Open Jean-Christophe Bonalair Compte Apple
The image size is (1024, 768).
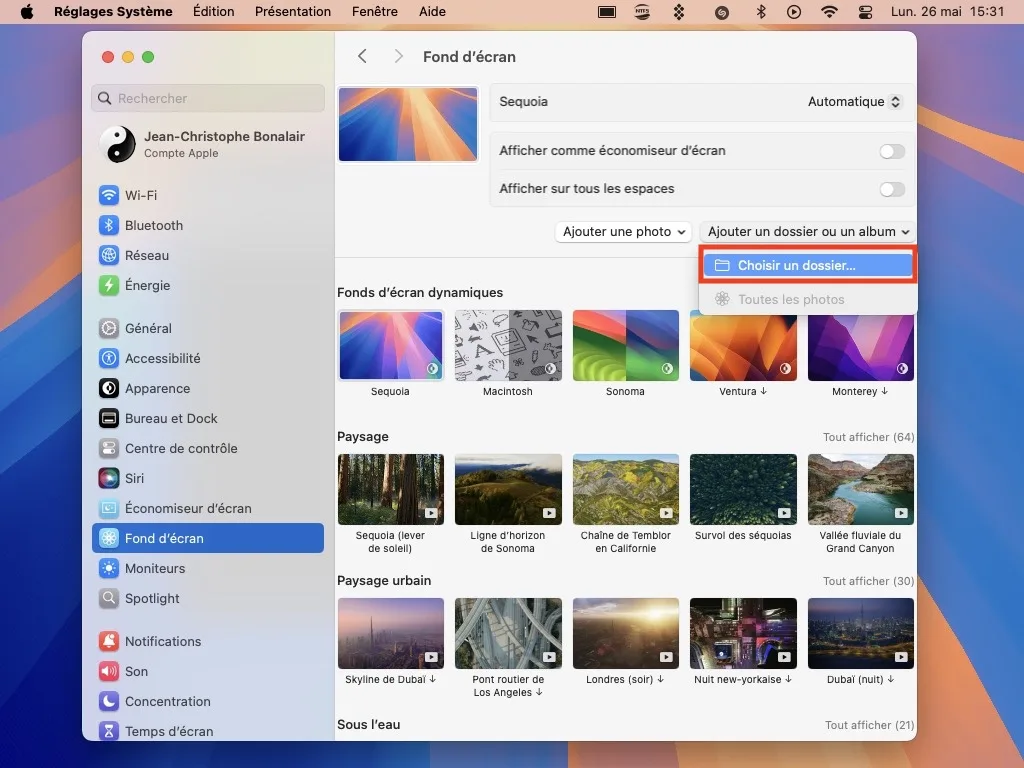pyautogui.click(x=208, y=144)
